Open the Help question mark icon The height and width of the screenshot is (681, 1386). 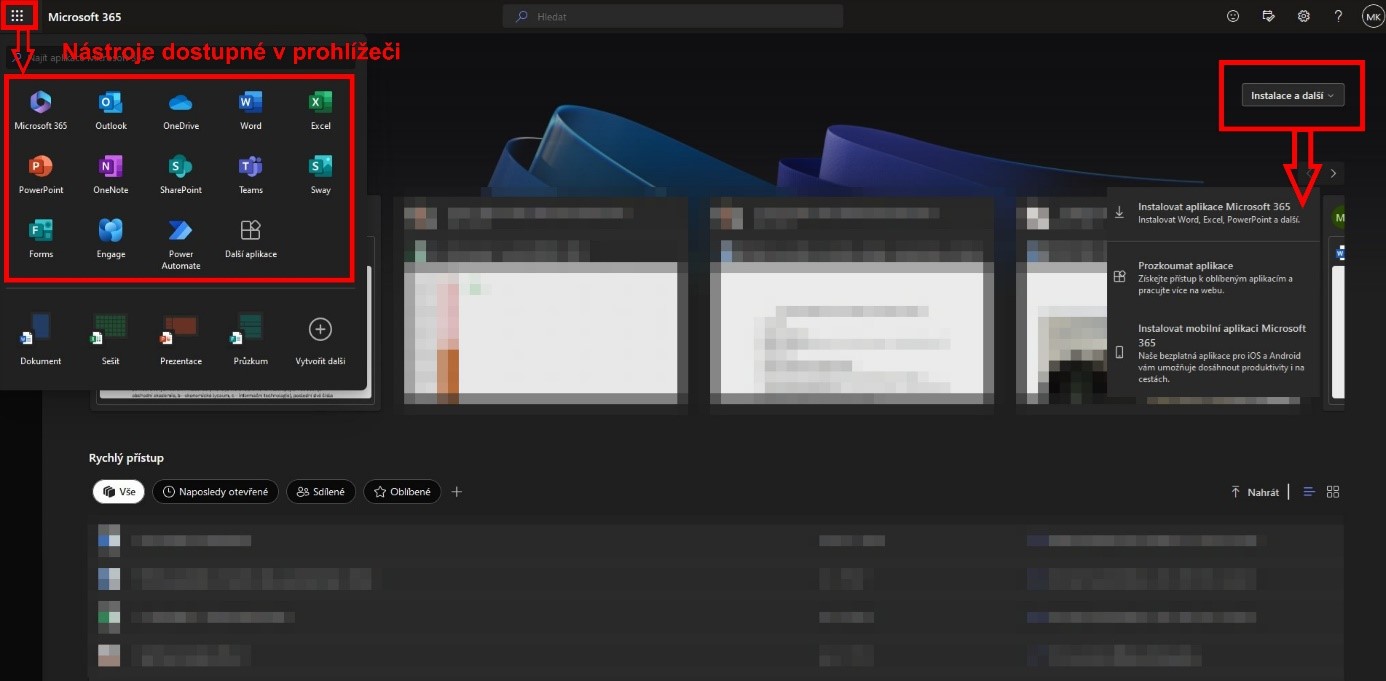click(x=1339, y=16)
